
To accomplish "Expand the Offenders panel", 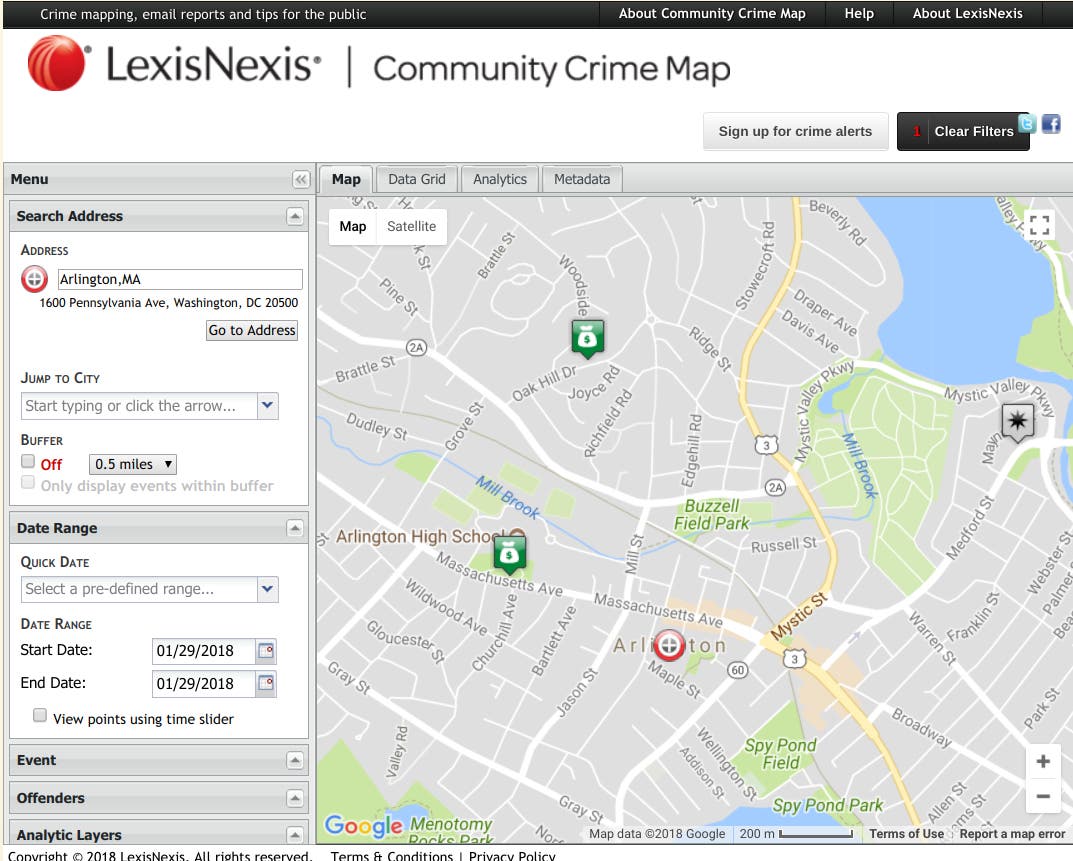I will click(294, 798).
